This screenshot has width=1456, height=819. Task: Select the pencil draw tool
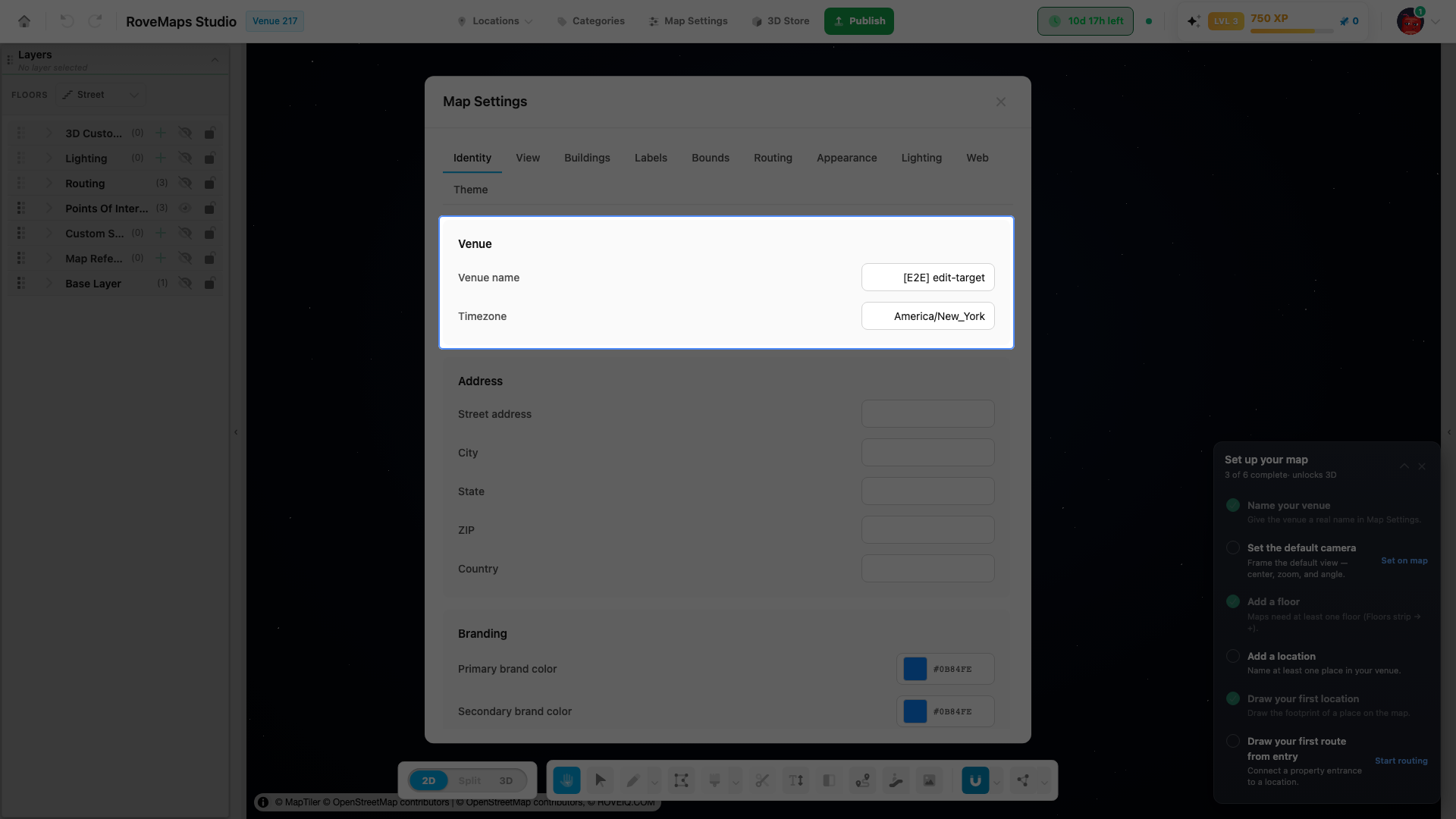pos(633,780)
